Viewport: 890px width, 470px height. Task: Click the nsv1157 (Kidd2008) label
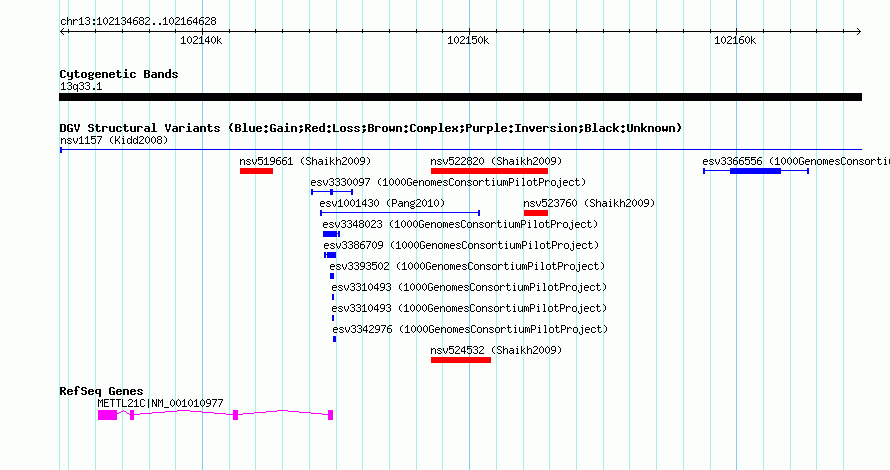114,140
